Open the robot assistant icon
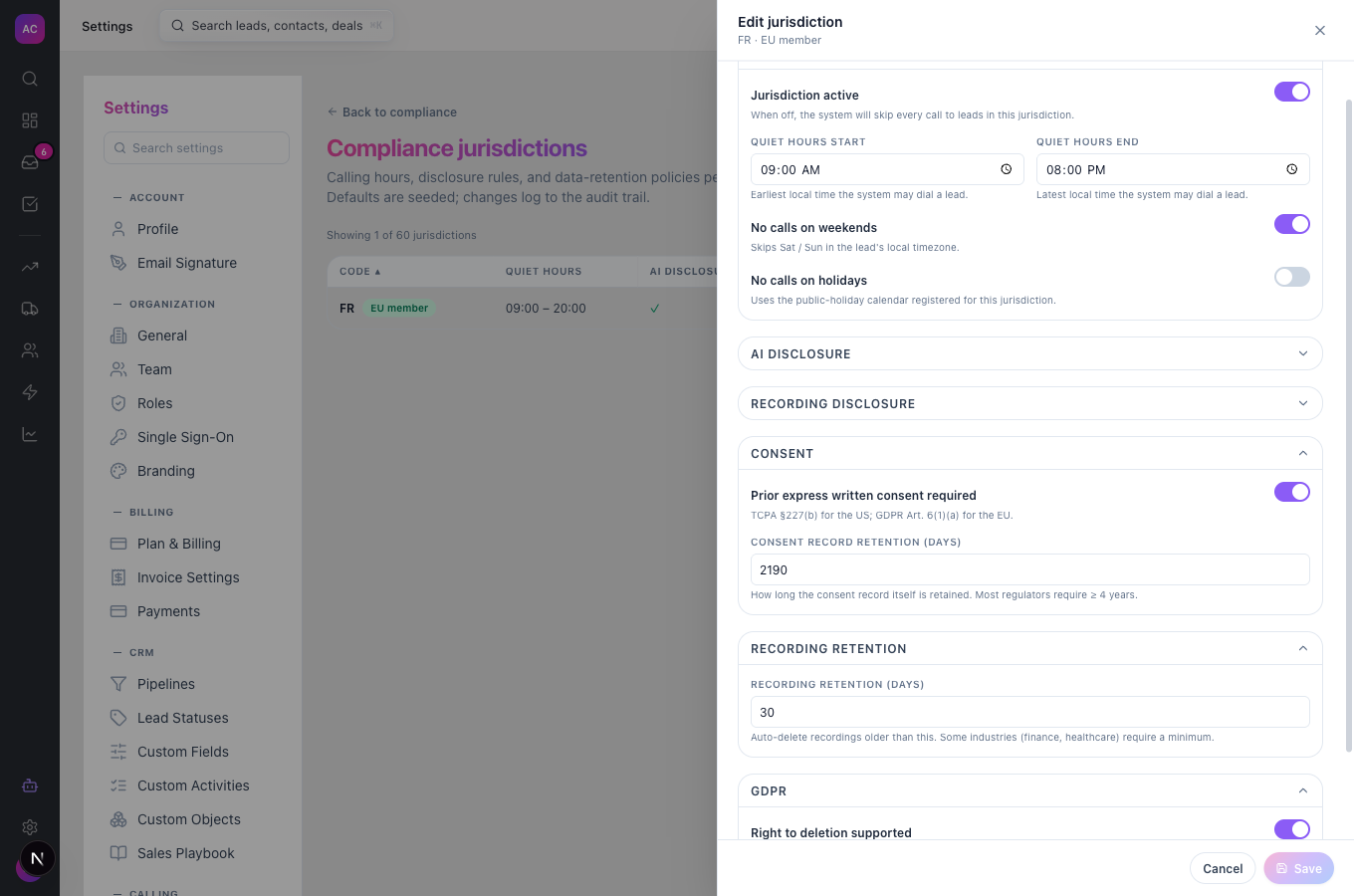Image resolution: width=1354 pixels, height=896 pixels. click(30, 785)
